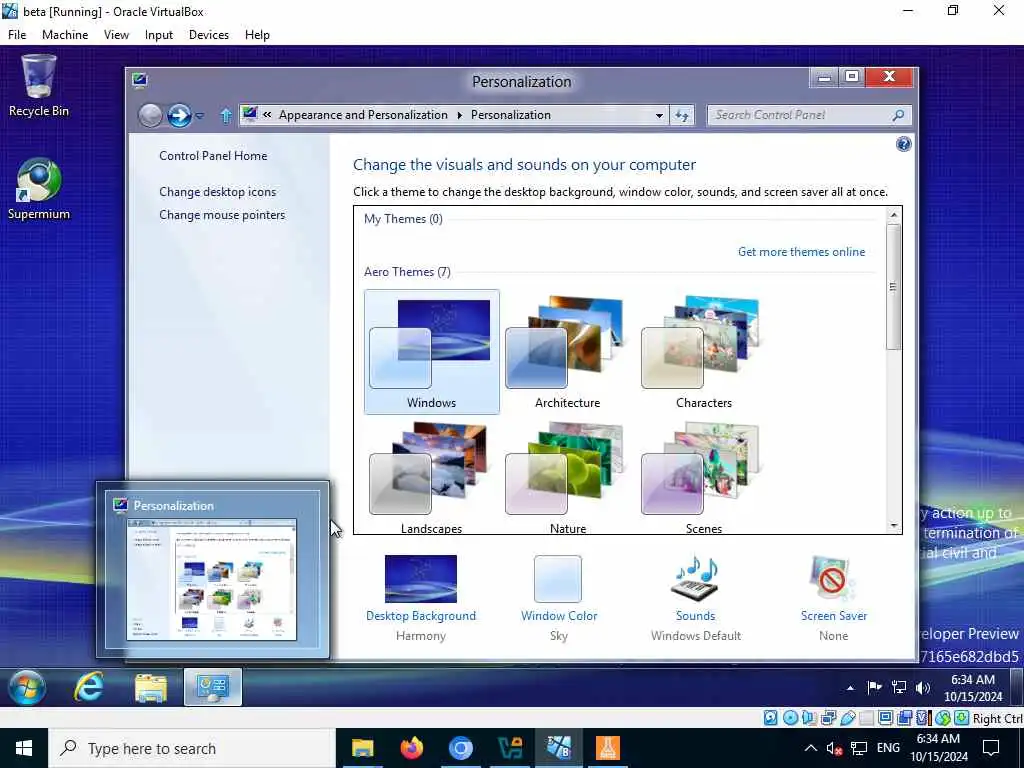Click themes list scroll down arrow

click(x=893, y=526)
